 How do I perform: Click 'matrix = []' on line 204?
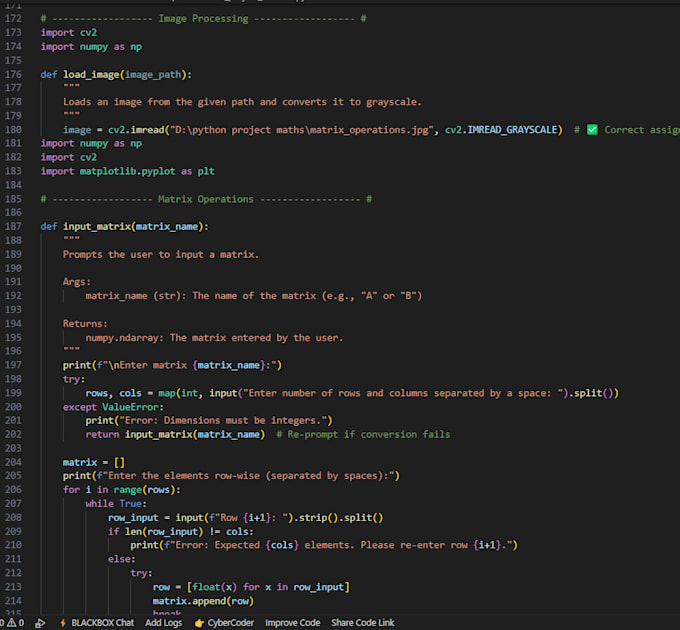pos(94,462)
